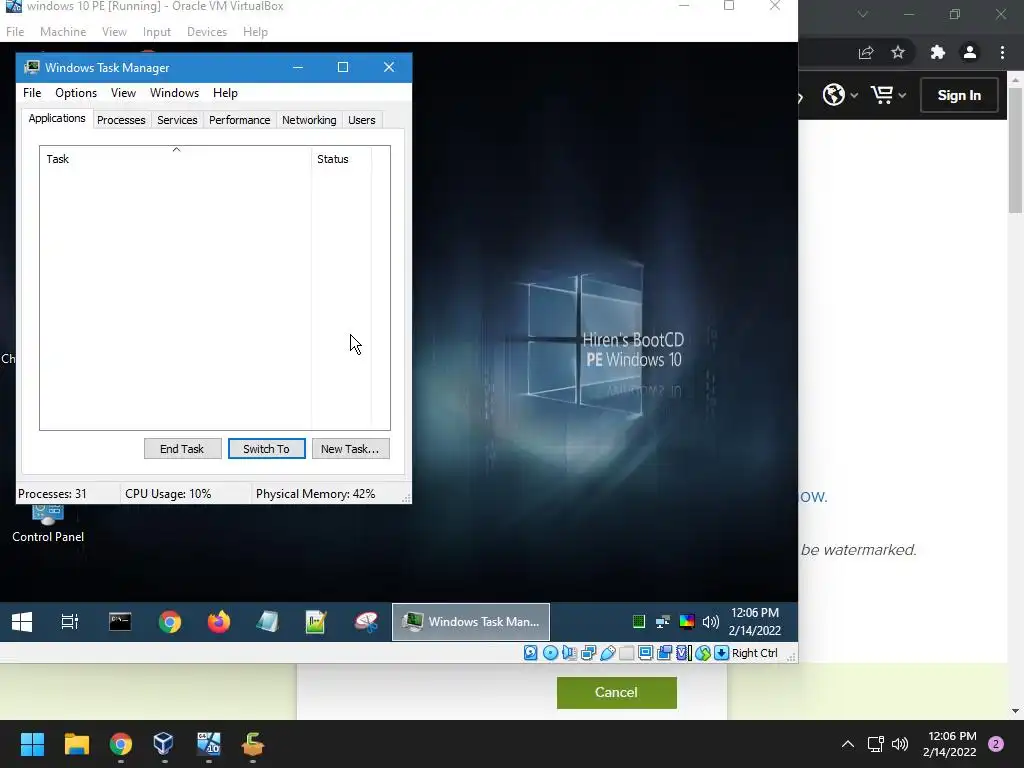Click VirtualBox optical drive indicator
Viewport: 1024px width, 768px height.
coord(551,652)
